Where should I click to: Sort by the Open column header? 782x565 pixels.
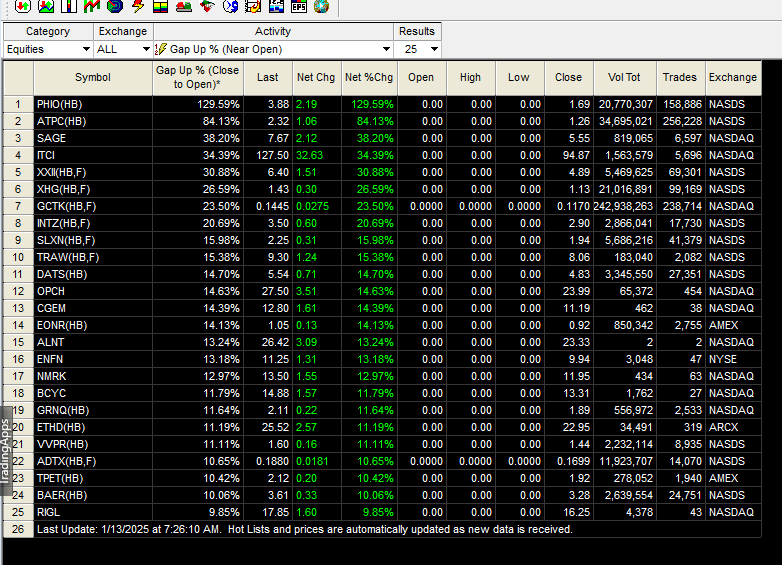(421, 78)
